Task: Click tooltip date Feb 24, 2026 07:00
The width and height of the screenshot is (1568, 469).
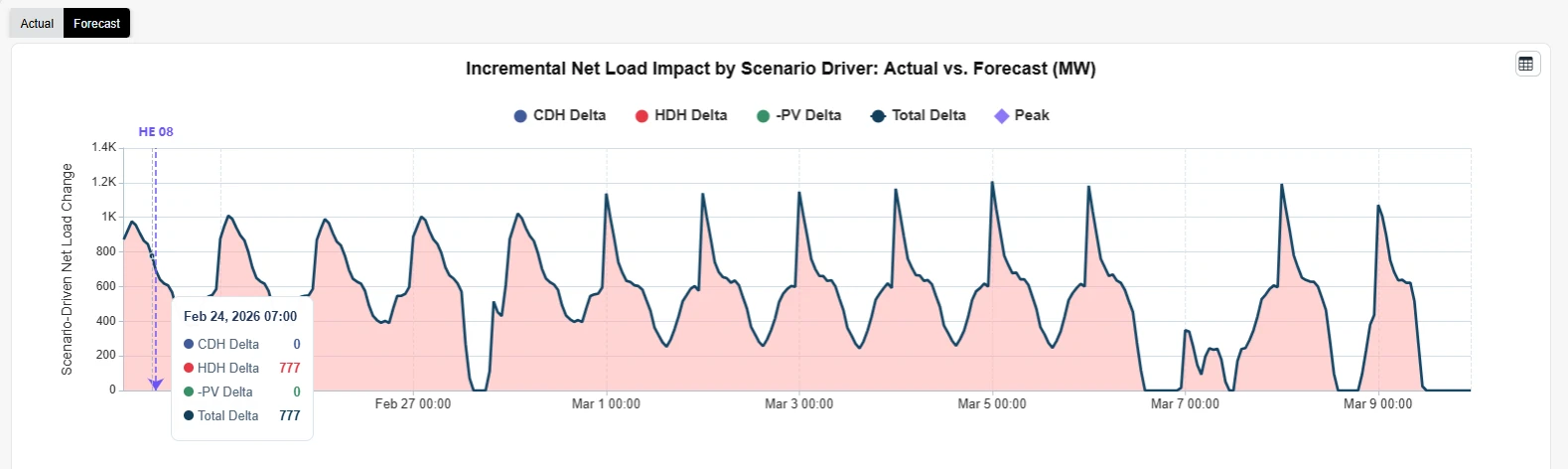Action: [240, 316]
